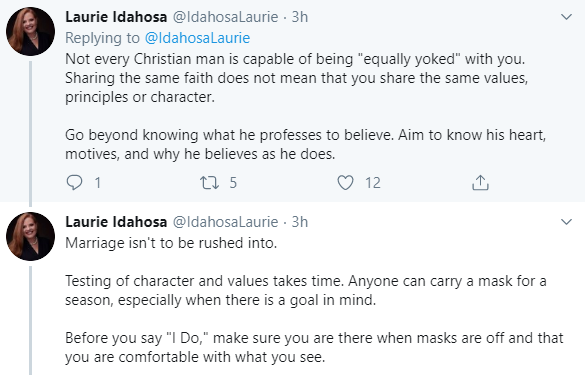Like the tweet with 12 likes
585x375 pixels.
tap(345, 183)
